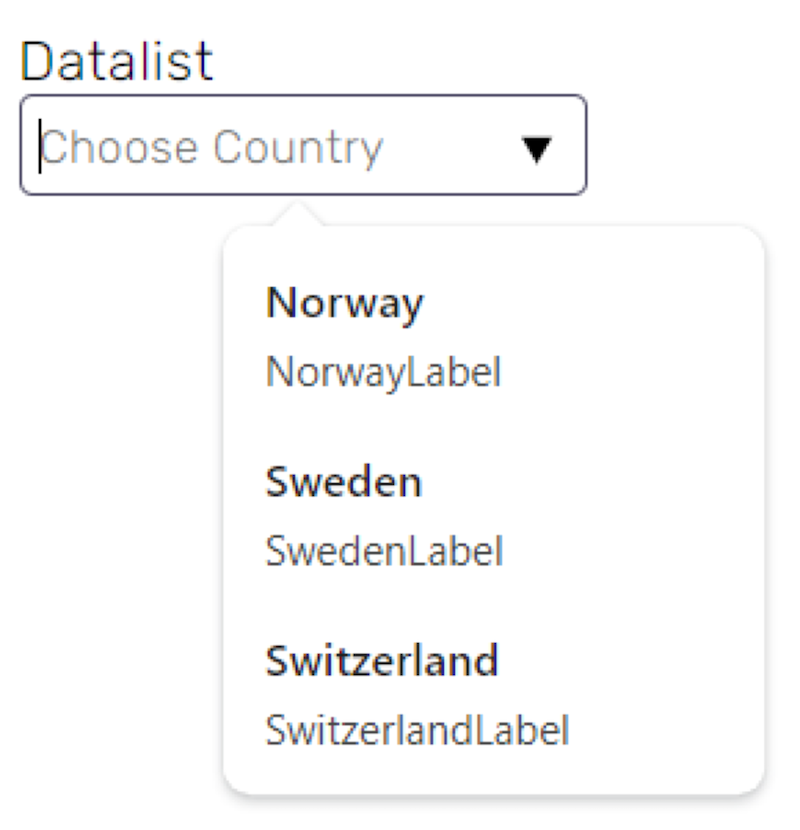800x830 pixels.
Task: Focus the Choose Country input field
Action: pos(303,145)
